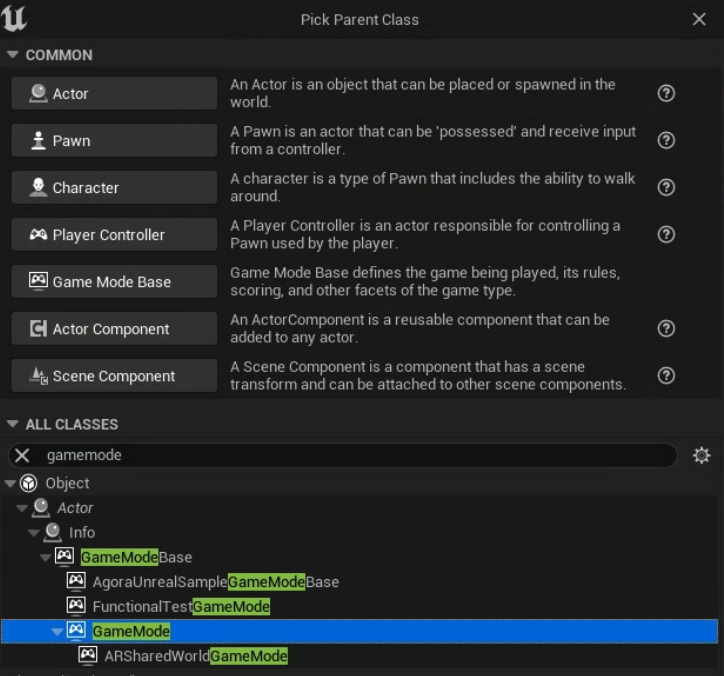Click the Info tree row icon

[x=53, y=532]
